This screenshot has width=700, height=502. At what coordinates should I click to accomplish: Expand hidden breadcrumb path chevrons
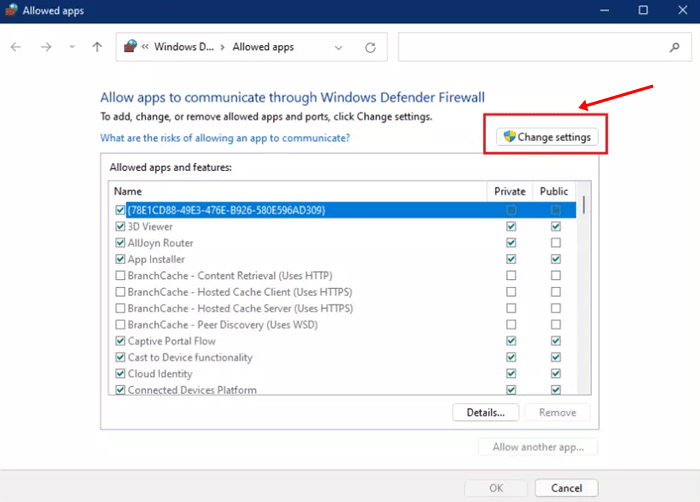[146, 47]
